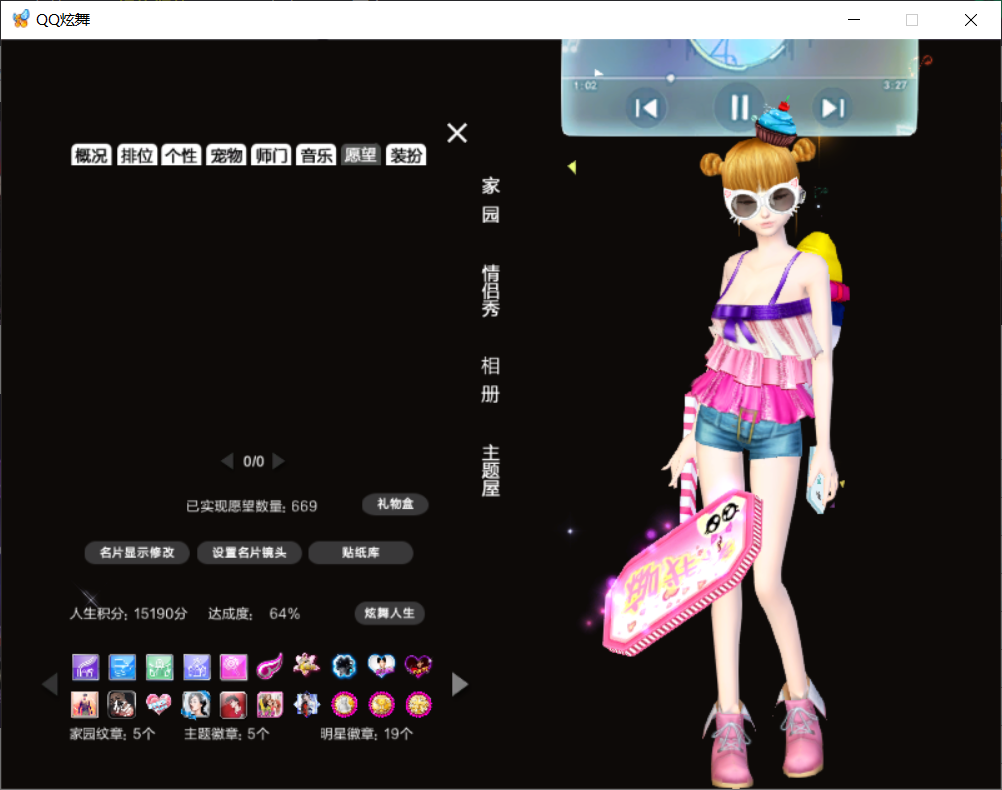Viewport: 1002px width, 790px height.
Task: Click the pink heart star badge
Action: pyautogui.click(x=158, y=704)
